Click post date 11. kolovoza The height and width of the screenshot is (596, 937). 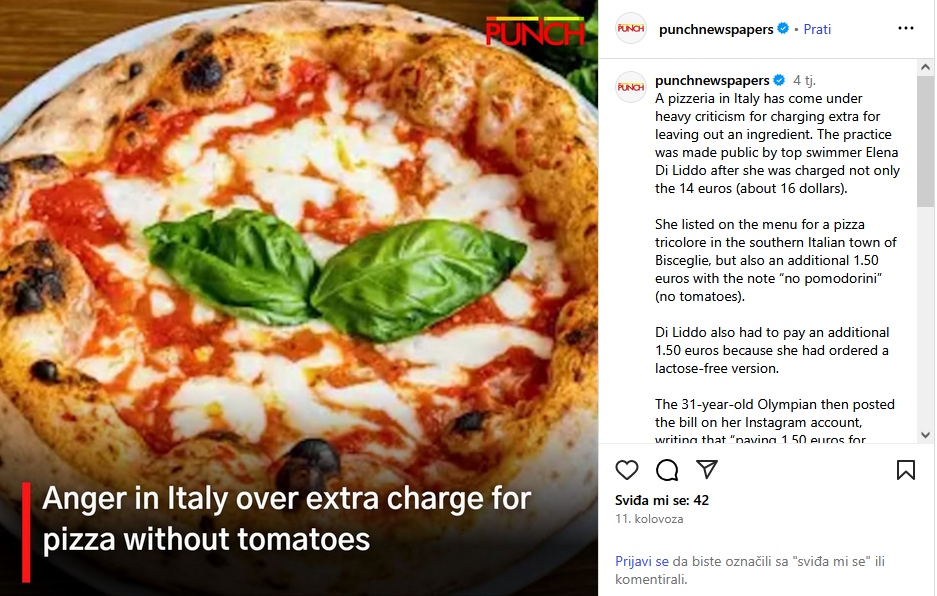pyautogui.click(x=649, y=519)
